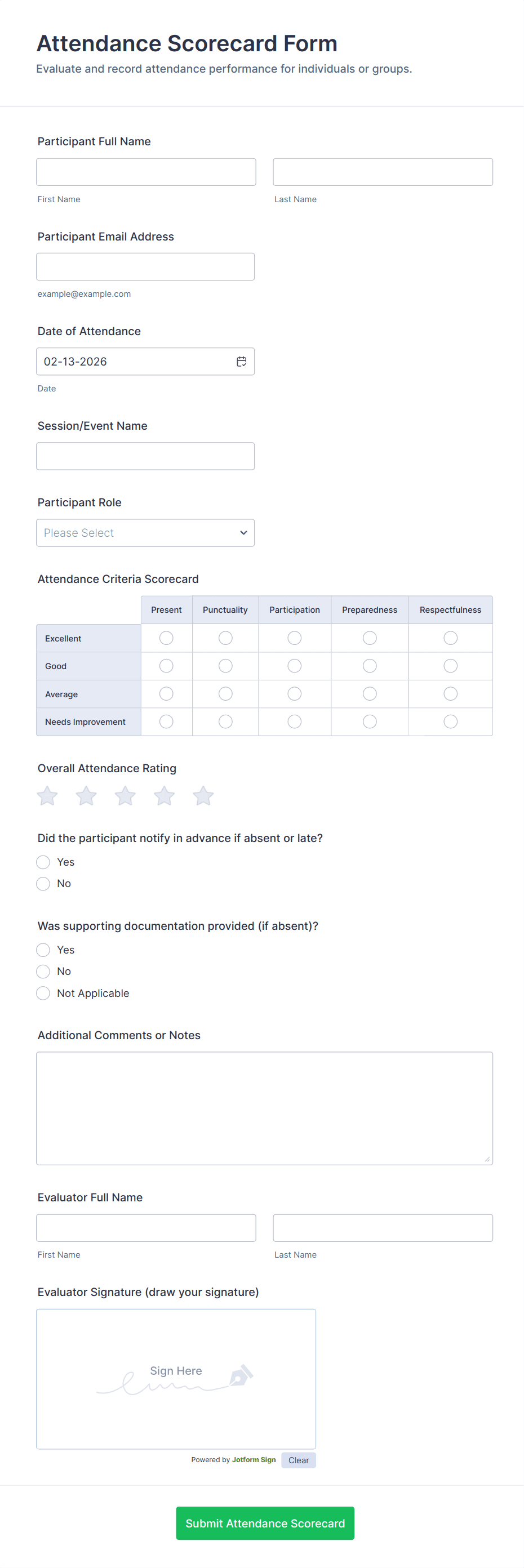The image size is (524, 1568).
Task: Select the third star rating
Action: pyautogui.click(x=126, y=796)
